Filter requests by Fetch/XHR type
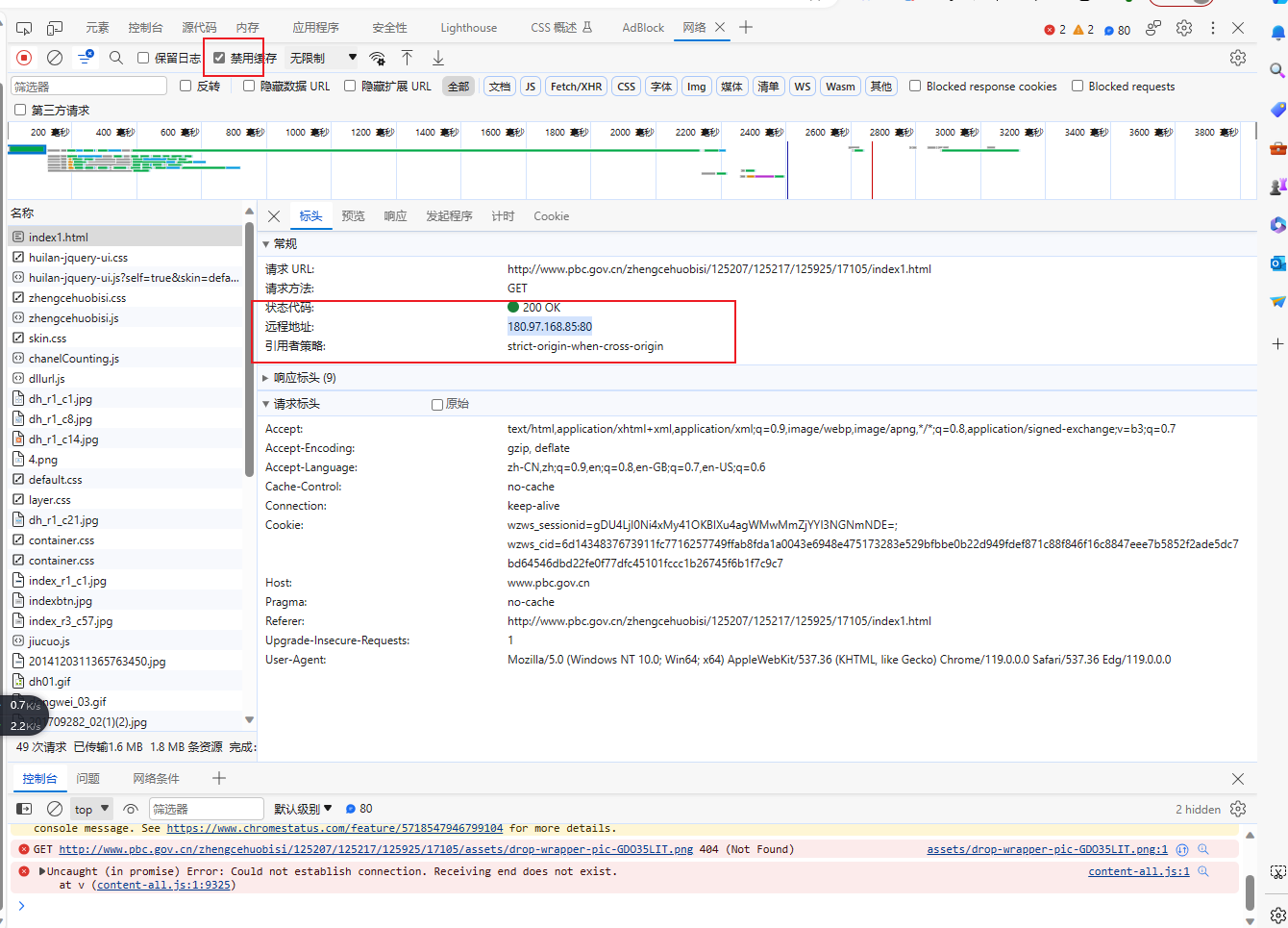This screenshot has width=1288, height=928. pyautogui.click(x=577, y=87)
